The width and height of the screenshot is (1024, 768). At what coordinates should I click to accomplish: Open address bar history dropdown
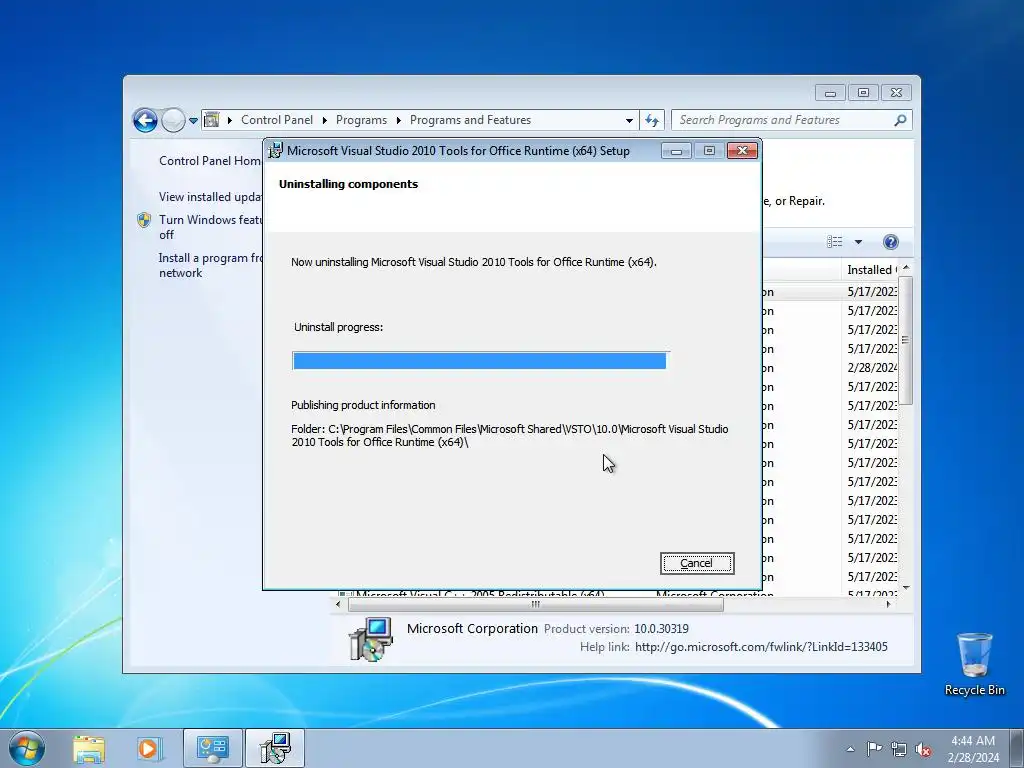point(629,120)
